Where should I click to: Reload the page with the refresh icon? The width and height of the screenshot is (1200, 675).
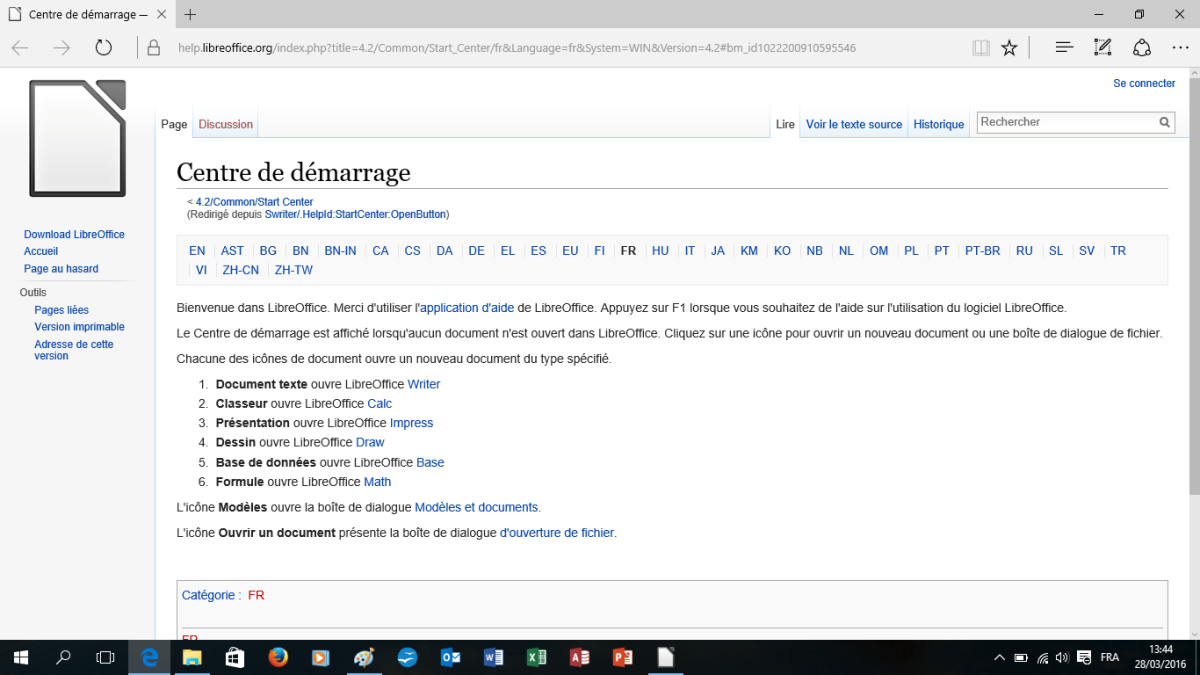(104, 47)
